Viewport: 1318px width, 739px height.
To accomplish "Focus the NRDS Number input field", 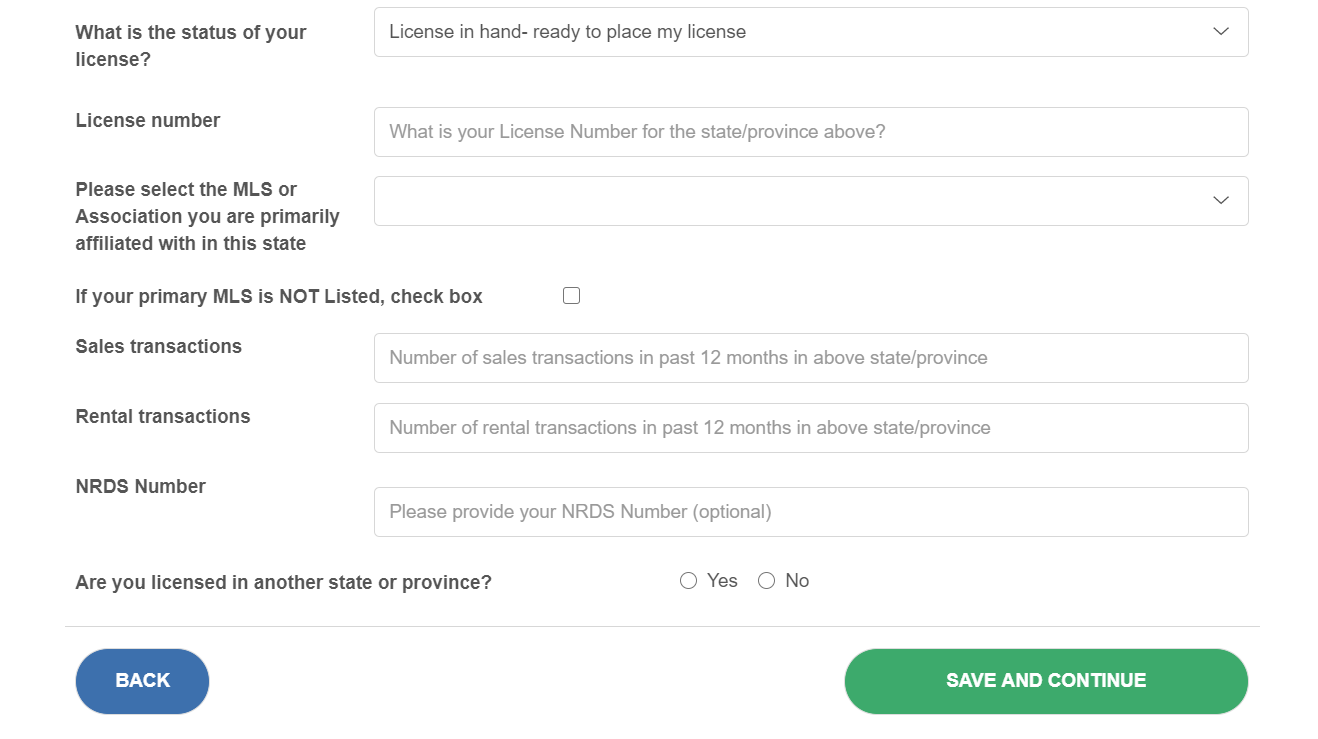I will (x=810, y=512).
